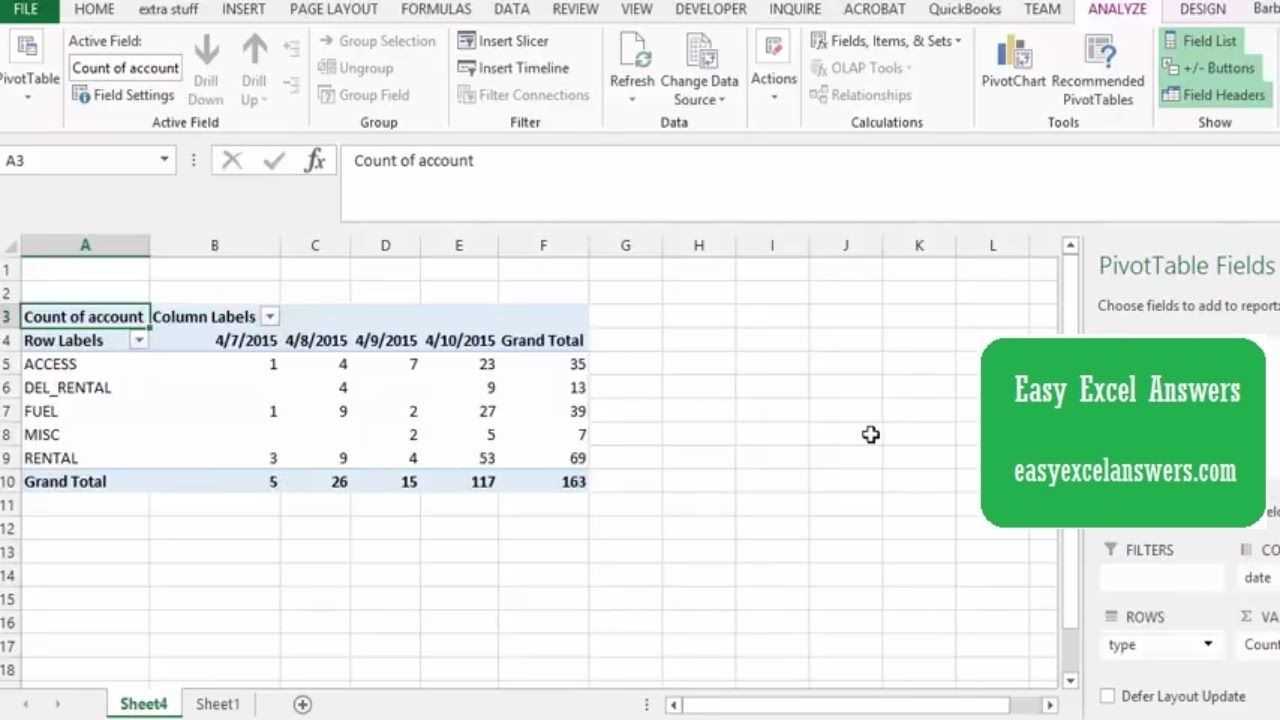Insert a PivotChart
The height and width of the screenshot is (720, 1280).
[x=1013, y=62]
